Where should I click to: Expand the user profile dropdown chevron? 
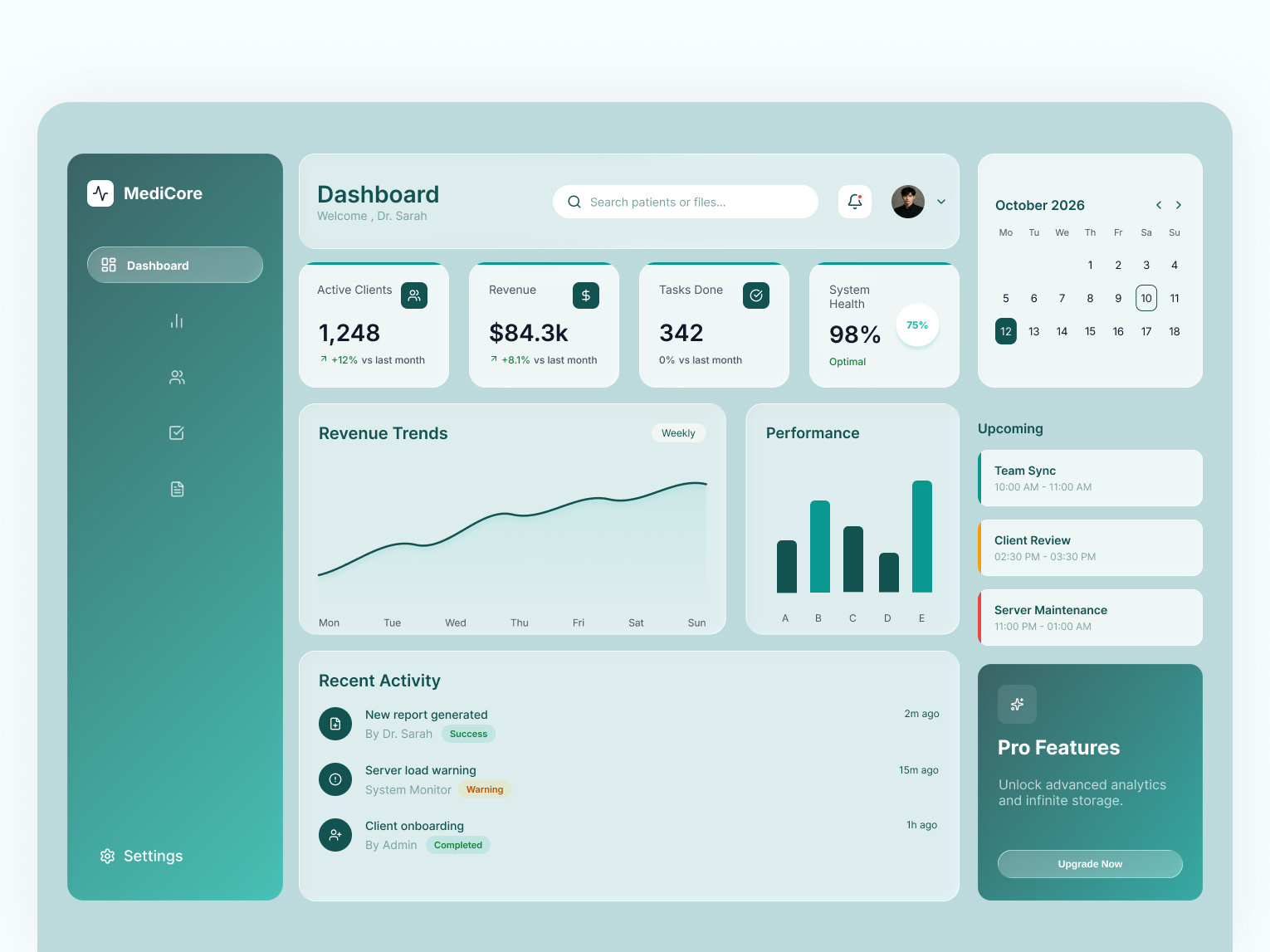pos(941,201)
